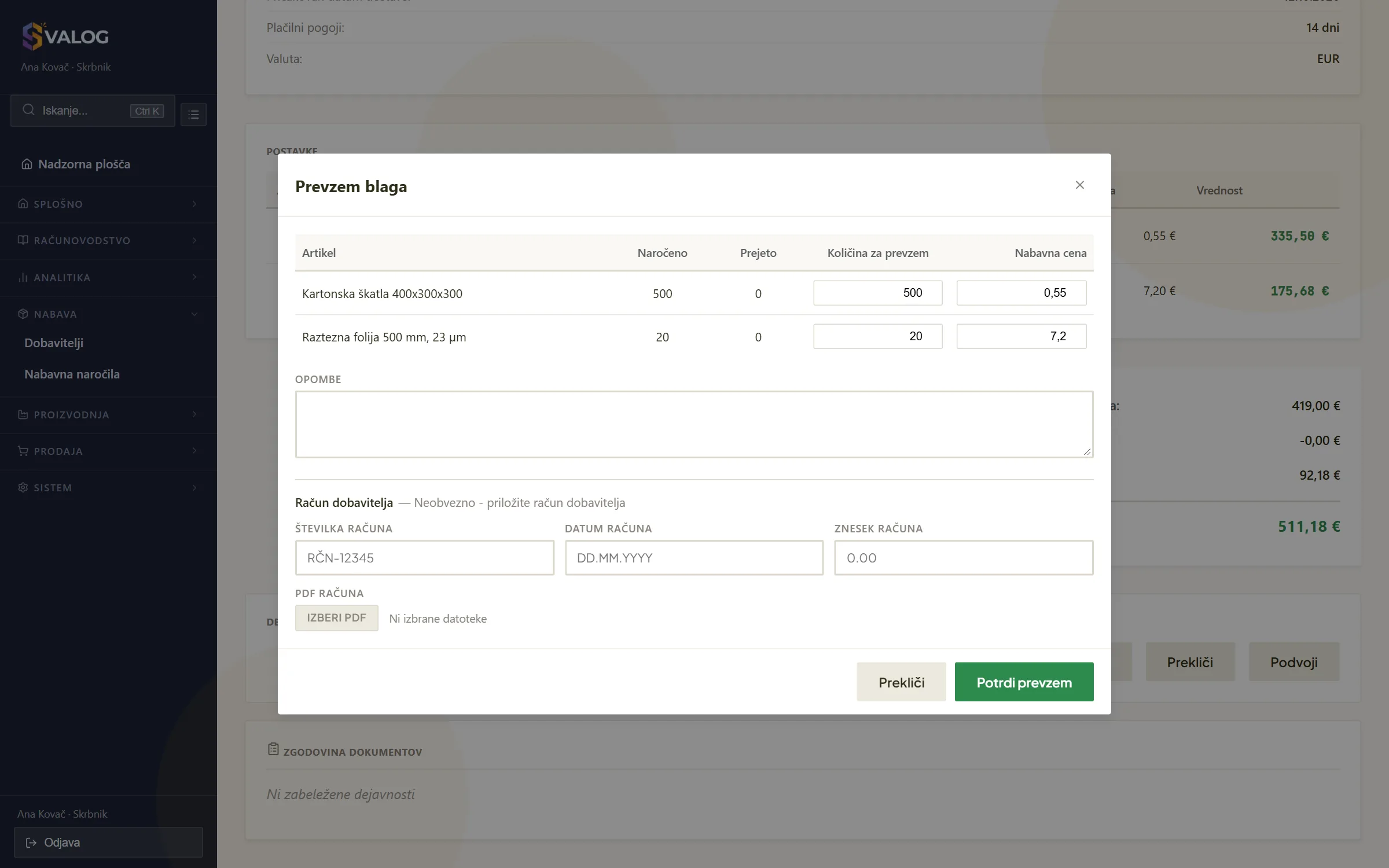Click the Nadzorna plošča home icon
Screen dimensions: 1389x868
coord(27,164)
